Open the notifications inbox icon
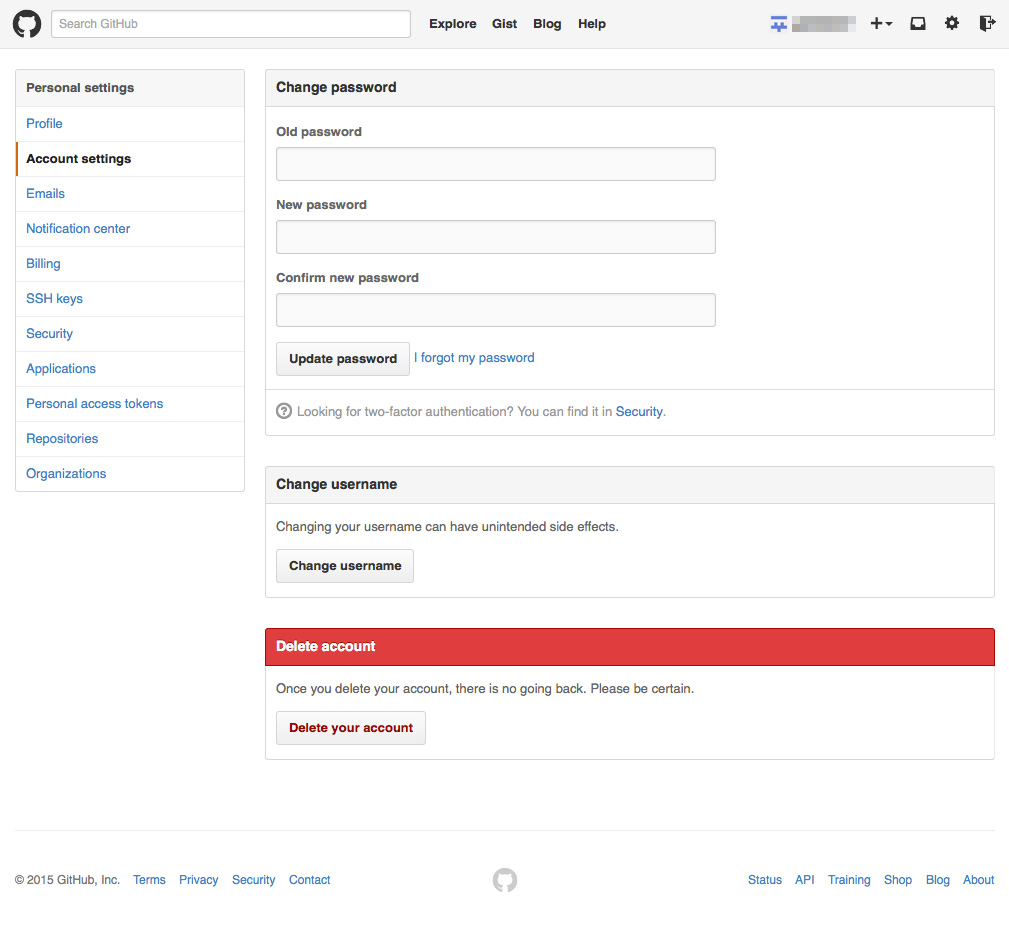The image size is (1009, 929). pos(917,23)
